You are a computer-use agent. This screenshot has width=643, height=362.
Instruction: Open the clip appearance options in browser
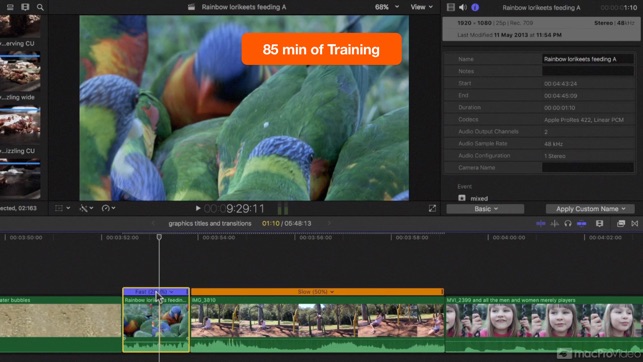10,7
